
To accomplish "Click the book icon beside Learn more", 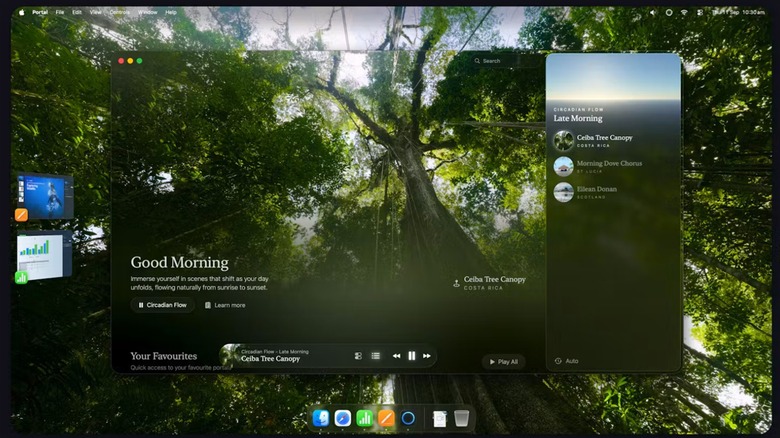I will (208, 305).
